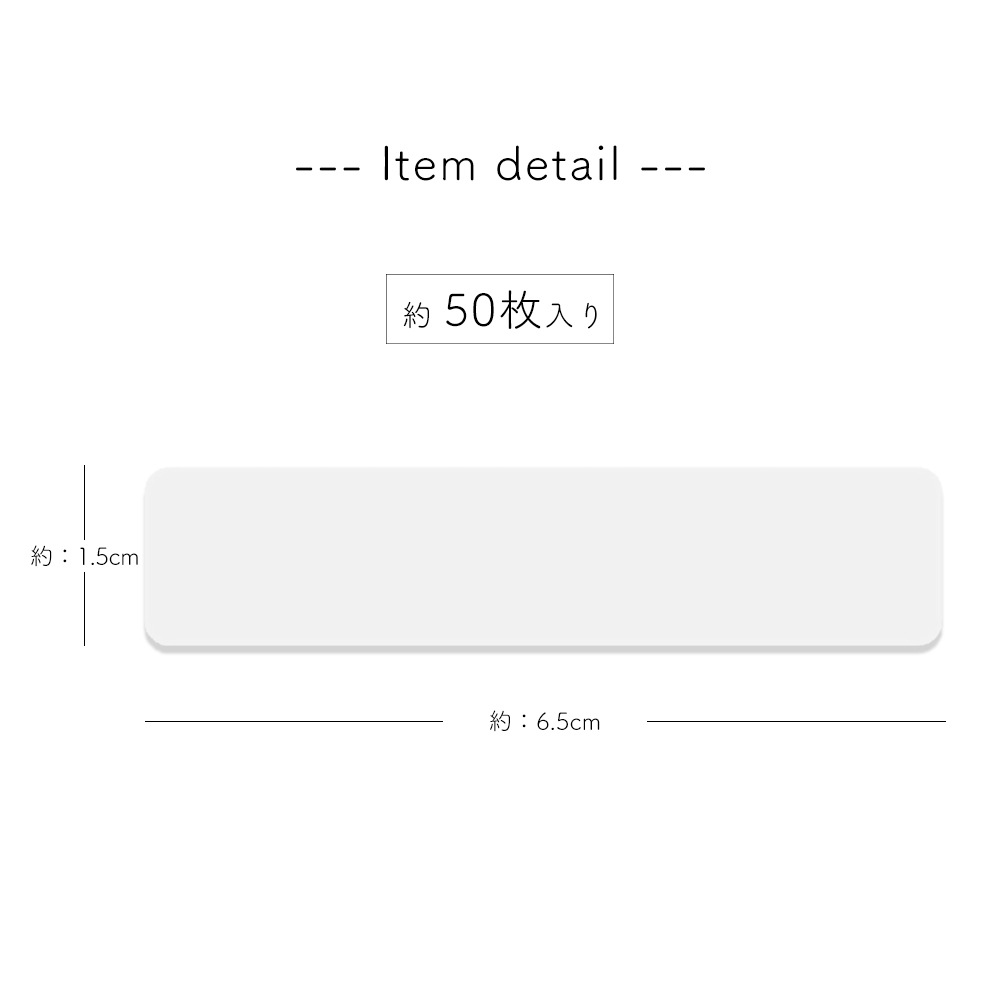Screen dimensions: 1000x1000
Task: Click the rounded rectangle's top-left corner
Action: click(153, 476)
